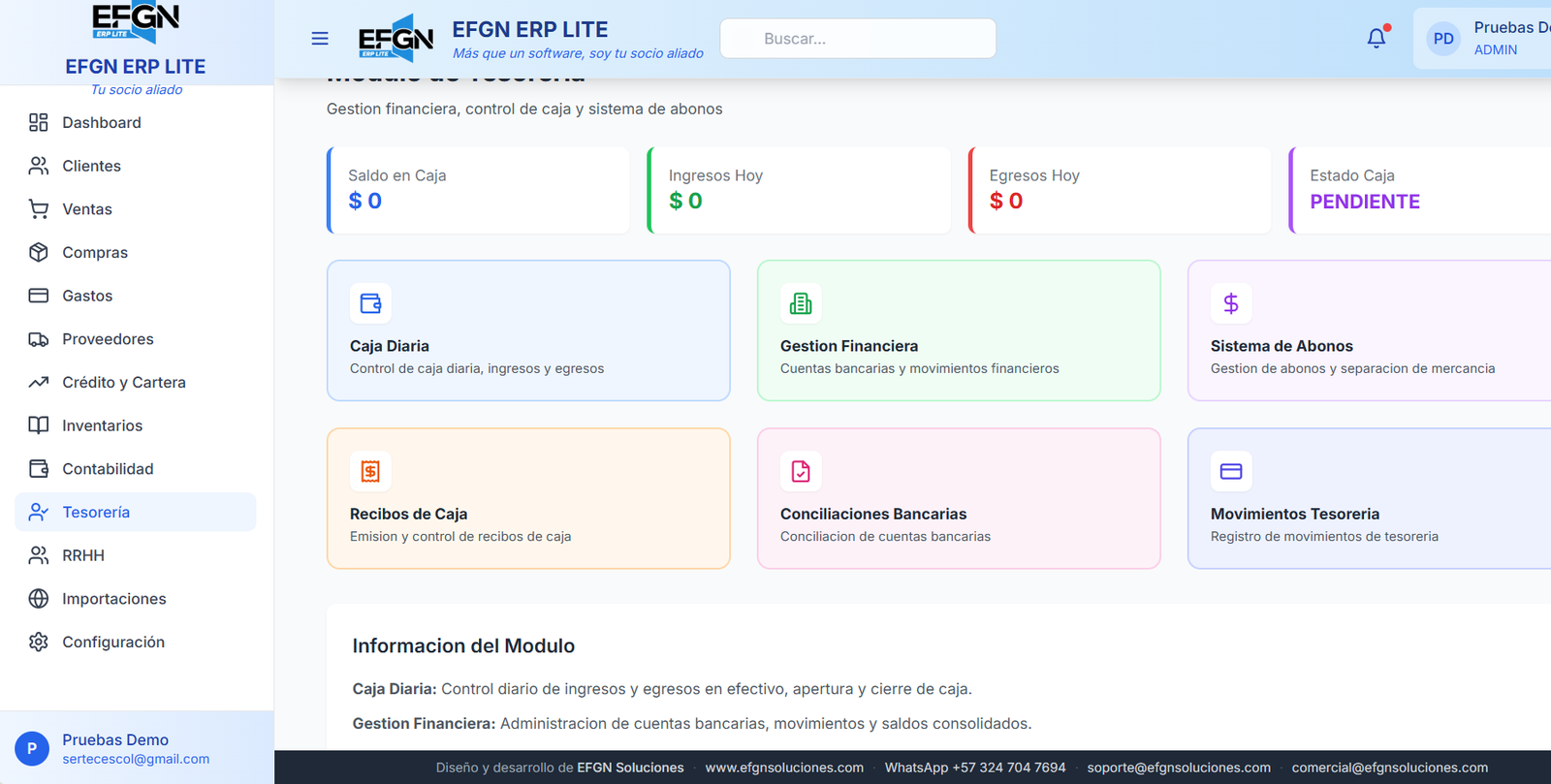The height and width of the screenshot is (784, 1551).
Task: Click the Egresos Hoy summary card
Action: [1120, 190]
